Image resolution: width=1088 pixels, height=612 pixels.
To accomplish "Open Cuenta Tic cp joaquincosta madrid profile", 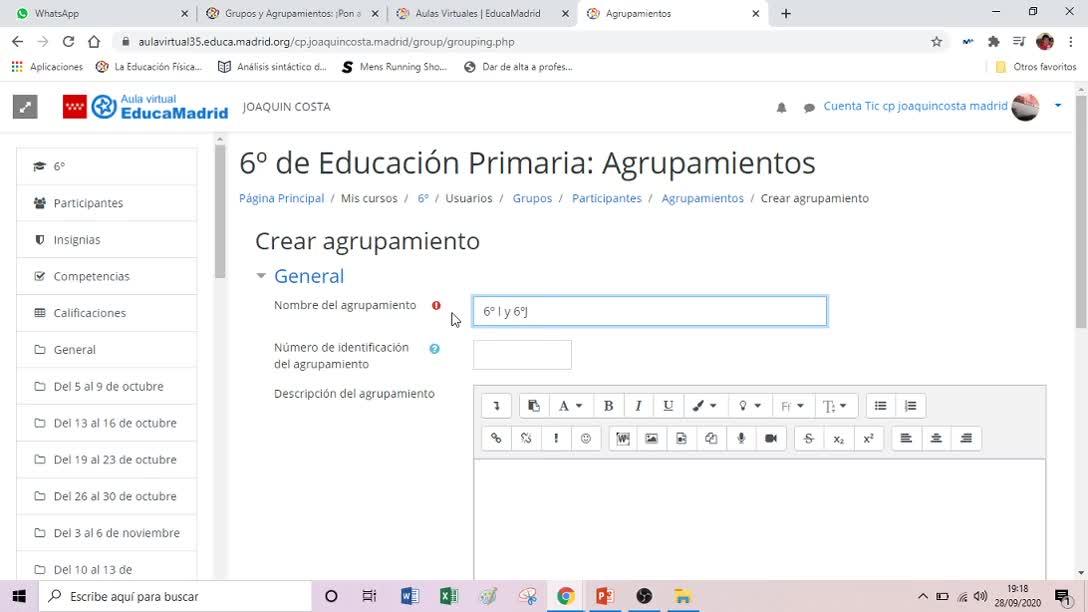I will click(x=915, y=106).
